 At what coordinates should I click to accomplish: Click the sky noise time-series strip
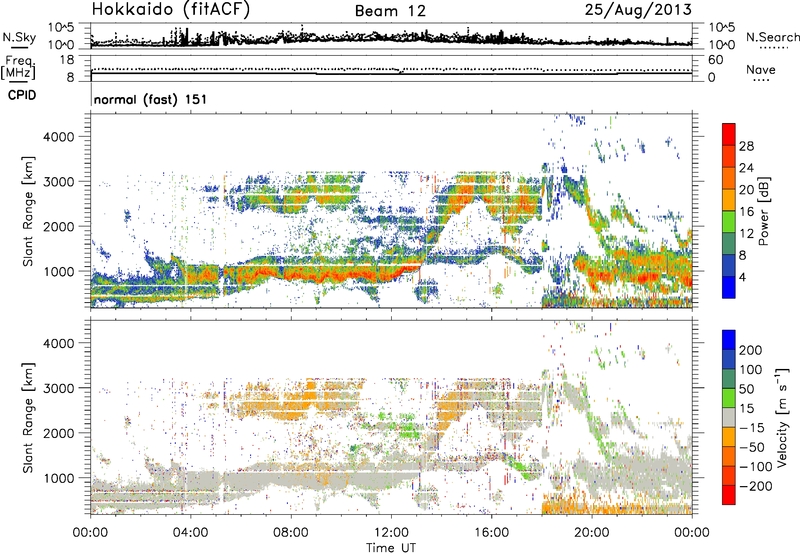click(x=391, y=36)
